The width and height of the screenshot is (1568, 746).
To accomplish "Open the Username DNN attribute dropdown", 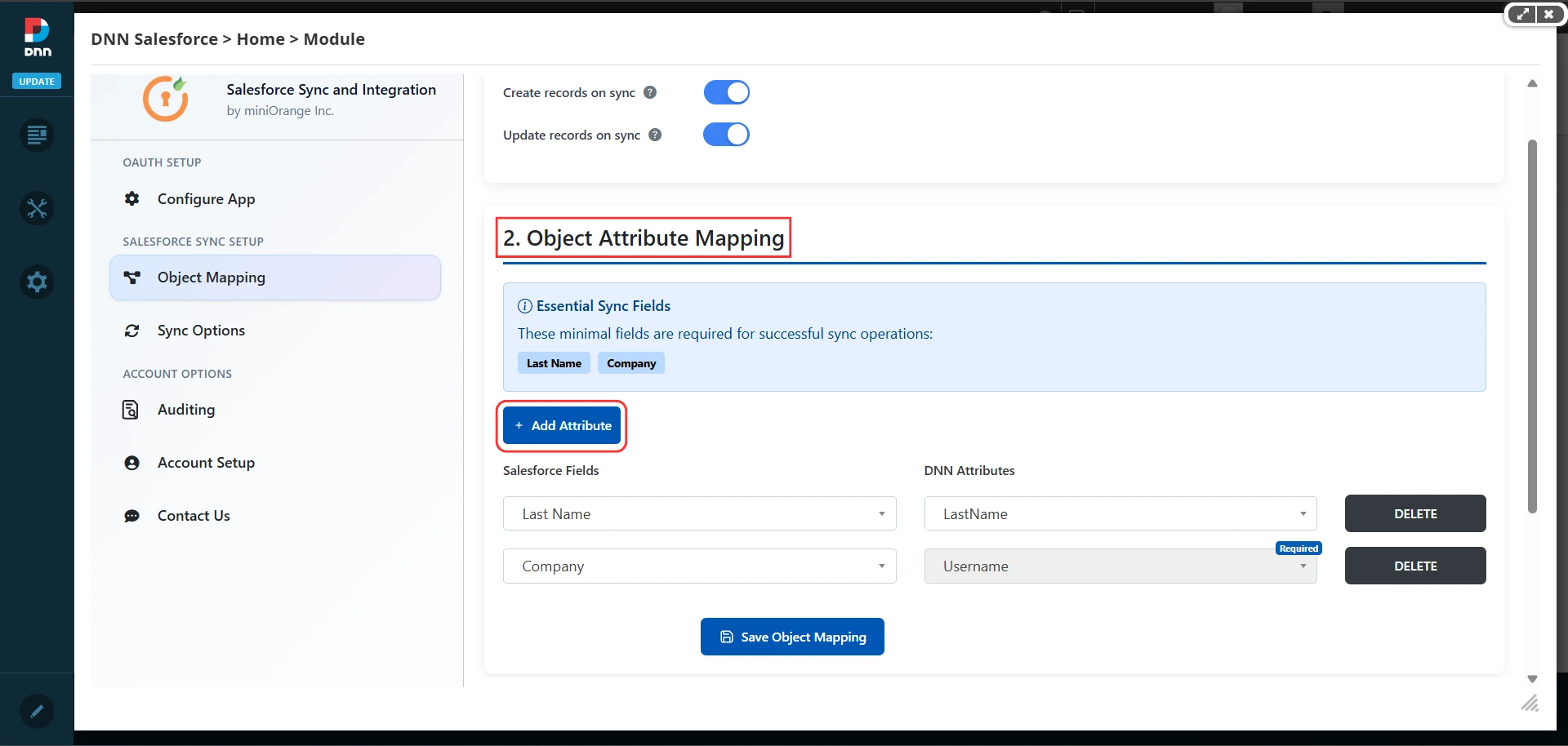I will pos(1120,566).
